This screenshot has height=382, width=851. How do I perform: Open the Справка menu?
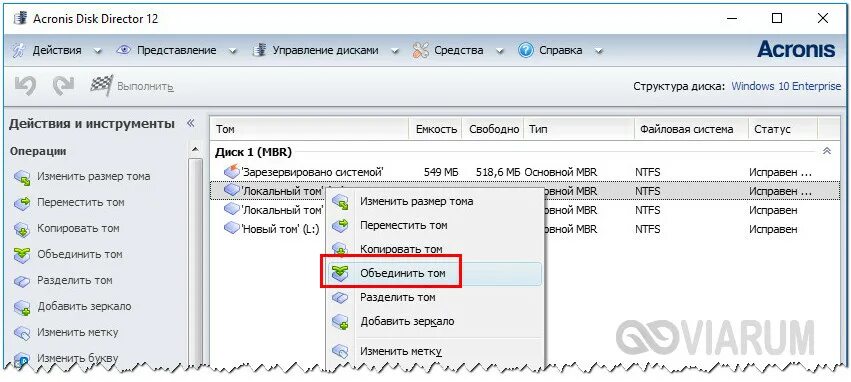click(561, 50)
